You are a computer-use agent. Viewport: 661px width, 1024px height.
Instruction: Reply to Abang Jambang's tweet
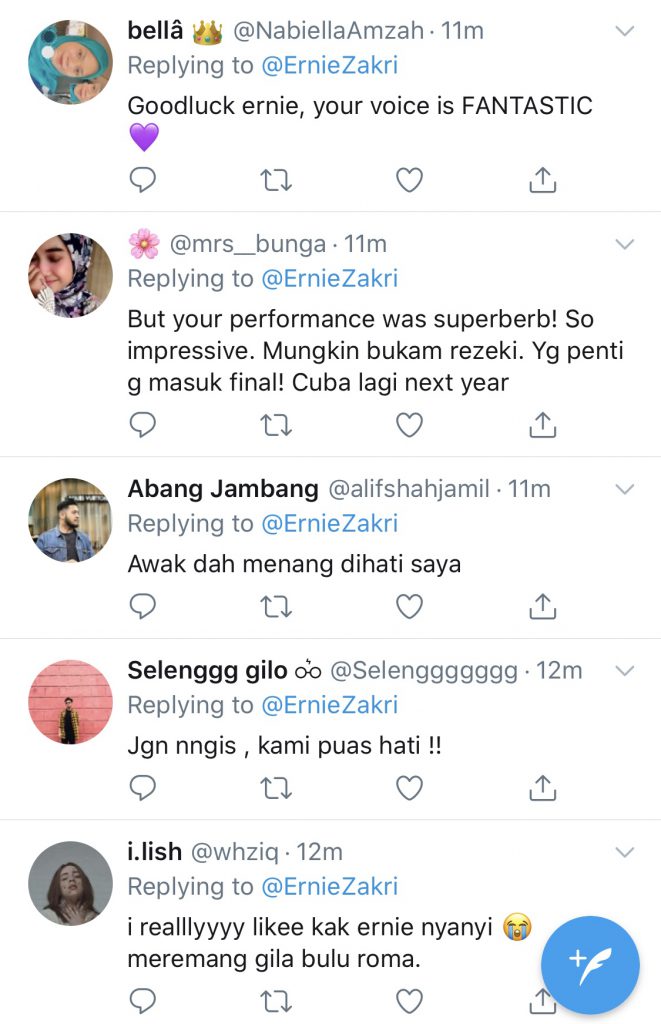click(143, 606)
